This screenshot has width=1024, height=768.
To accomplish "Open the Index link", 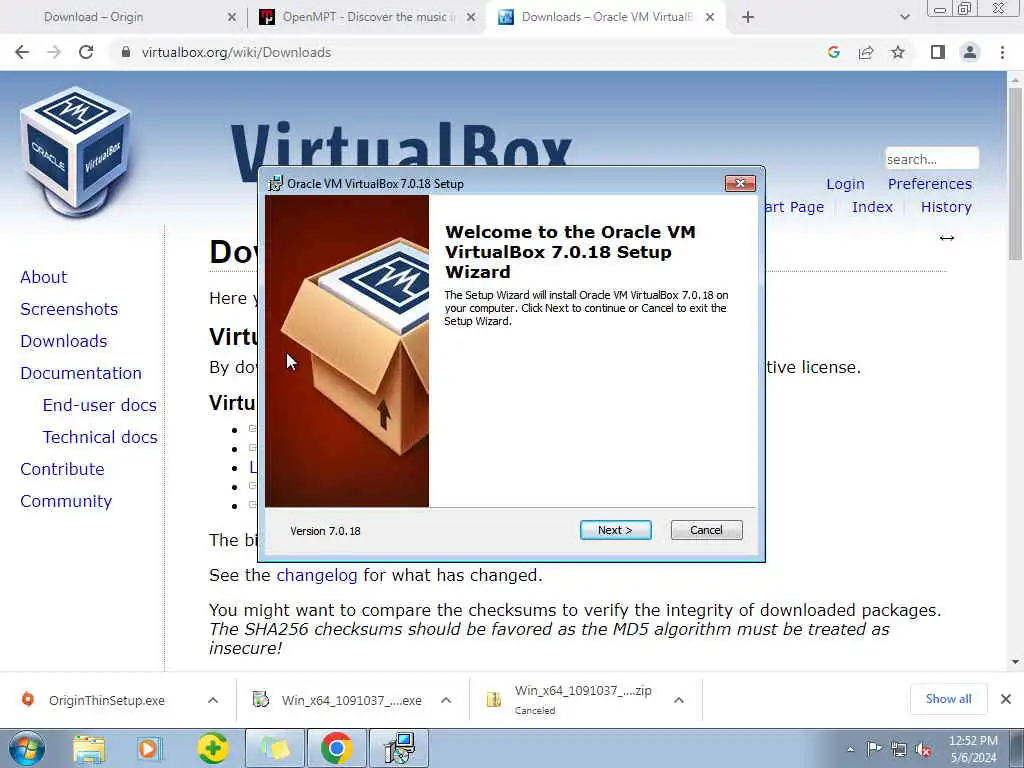I will point(872,207).
